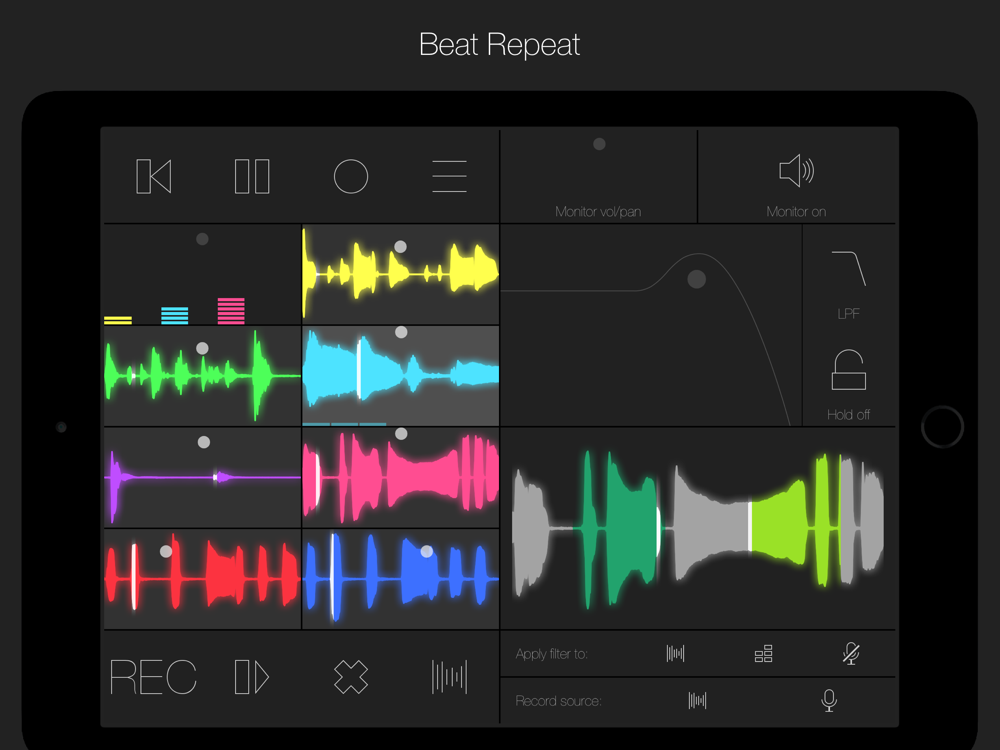Screen dimensions: 1000x750
Task: Tap the filter cutoff control dot on curve
Action: tap(696, 279)
